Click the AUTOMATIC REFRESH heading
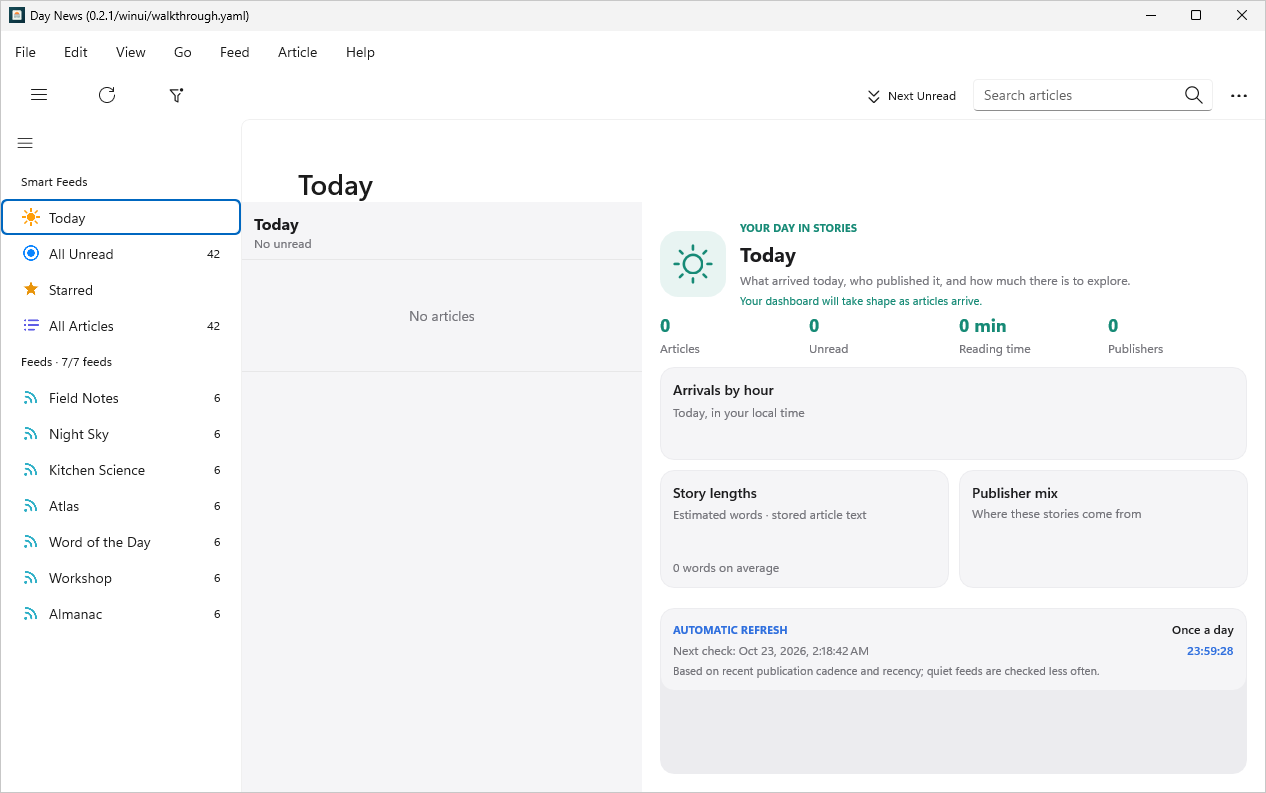Viewport: 1266px width, 793px height. pyautogui.click(x=730, y=630)
